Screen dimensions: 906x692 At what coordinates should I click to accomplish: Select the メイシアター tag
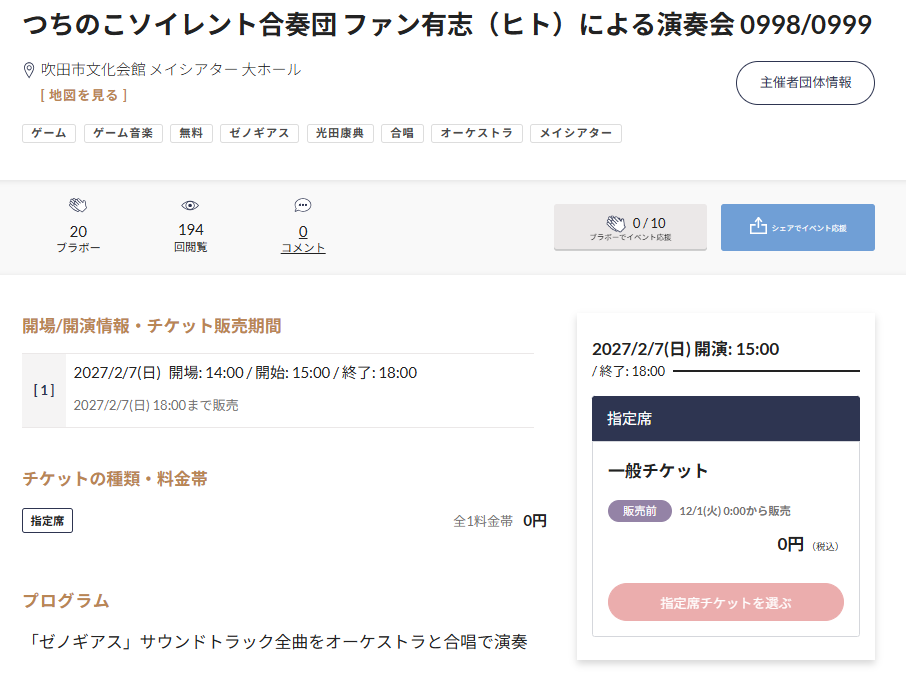575,133
